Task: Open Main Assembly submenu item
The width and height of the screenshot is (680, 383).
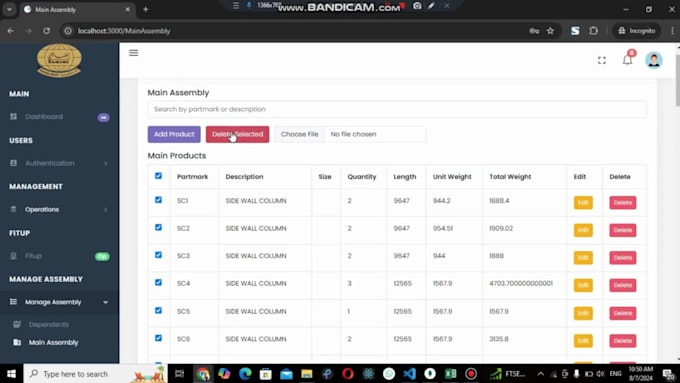Action: click(53, 342)
